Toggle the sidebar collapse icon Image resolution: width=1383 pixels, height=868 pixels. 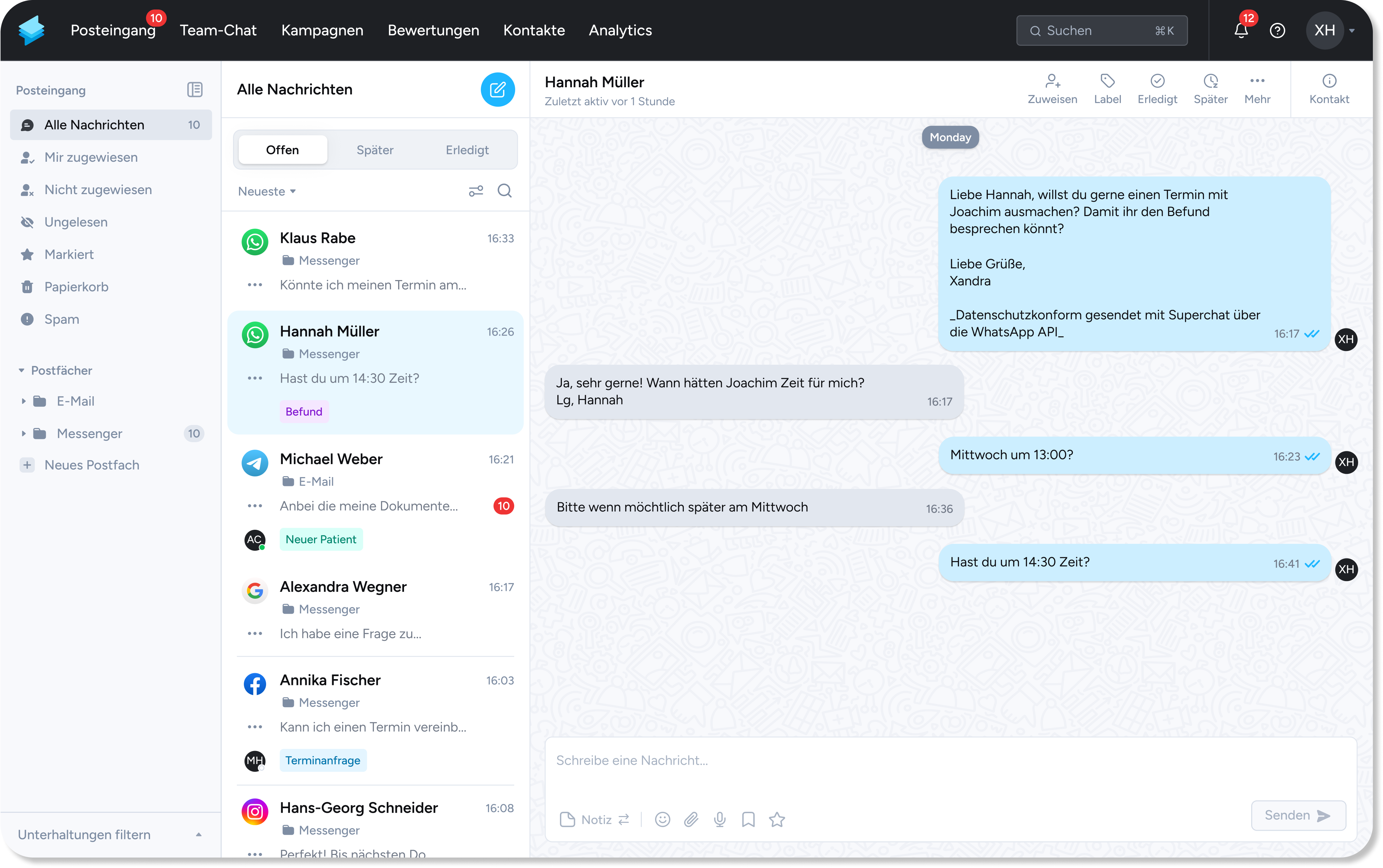click(194, 90)
